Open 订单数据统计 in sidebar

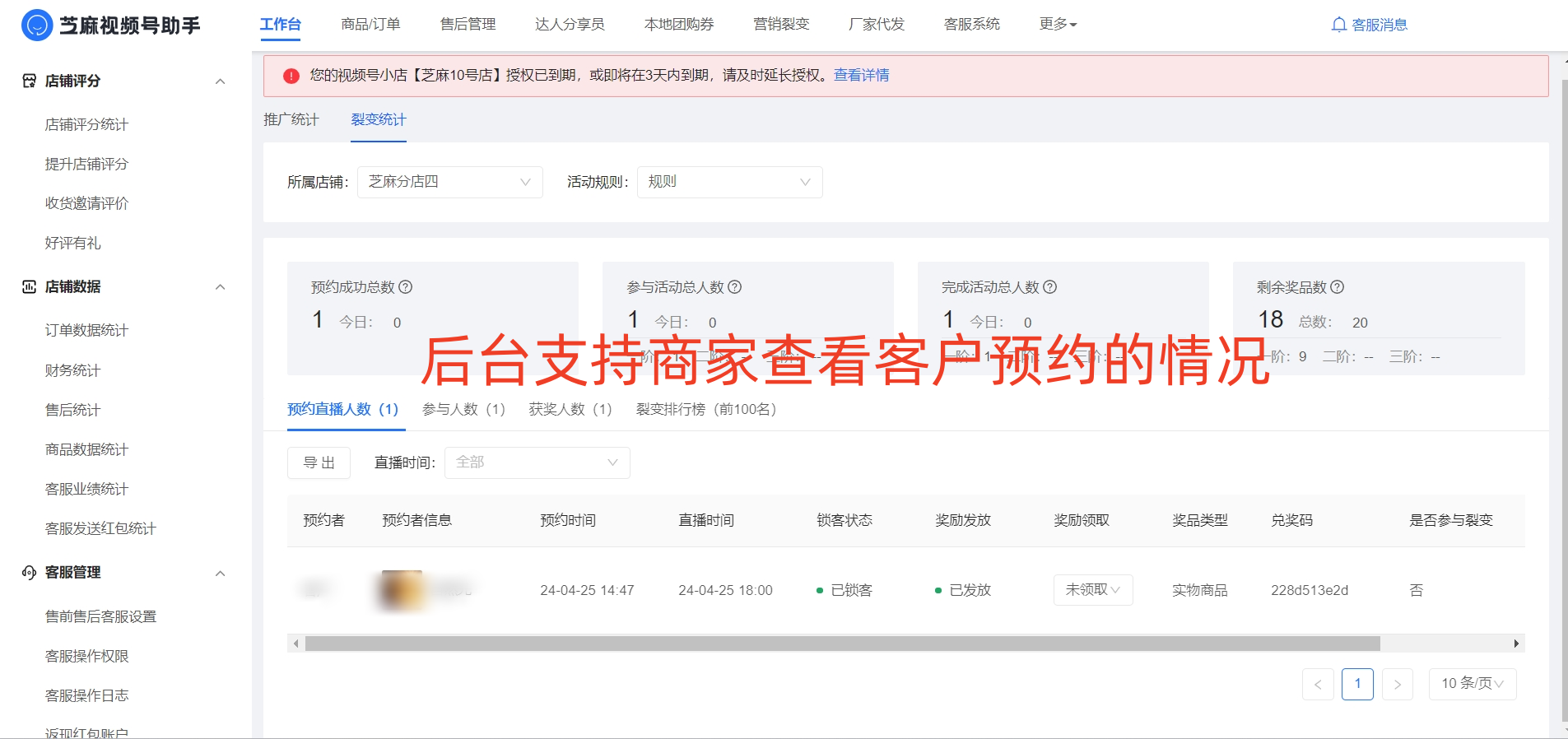pos(86,330)
